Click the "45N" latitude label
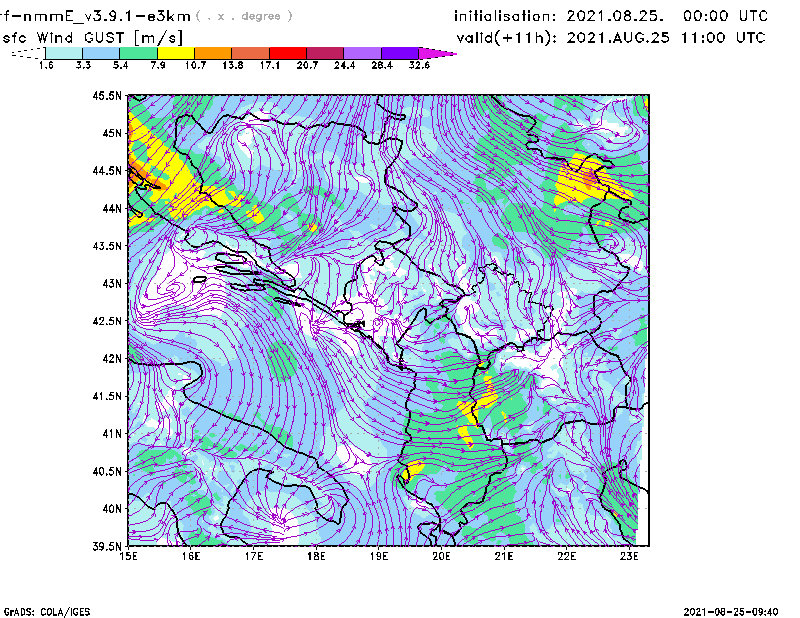This screenshot has width=800, height=618. [112, 133]
